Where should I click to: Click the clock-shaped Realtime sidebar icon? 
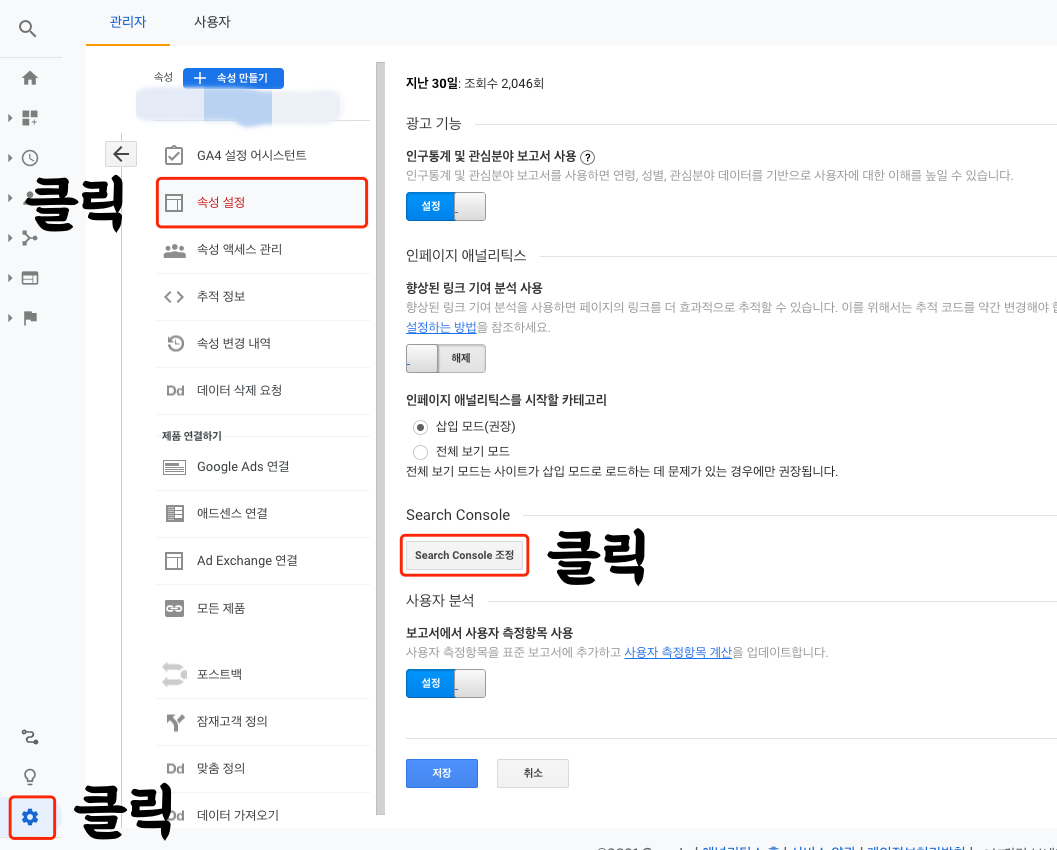coord(29,157)
